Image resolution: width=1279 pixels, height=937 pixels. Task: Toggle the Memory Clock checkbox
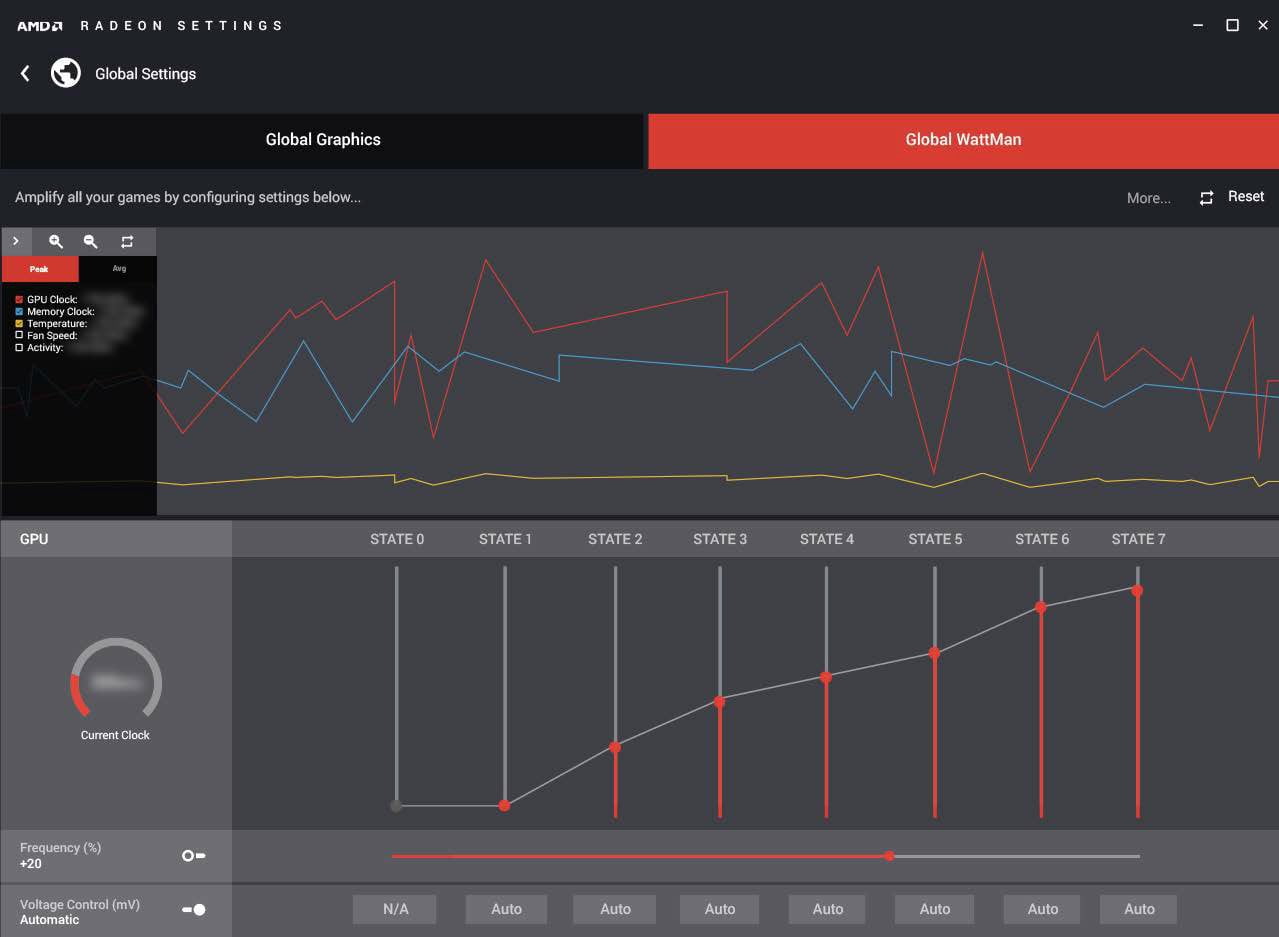(19, 312)
